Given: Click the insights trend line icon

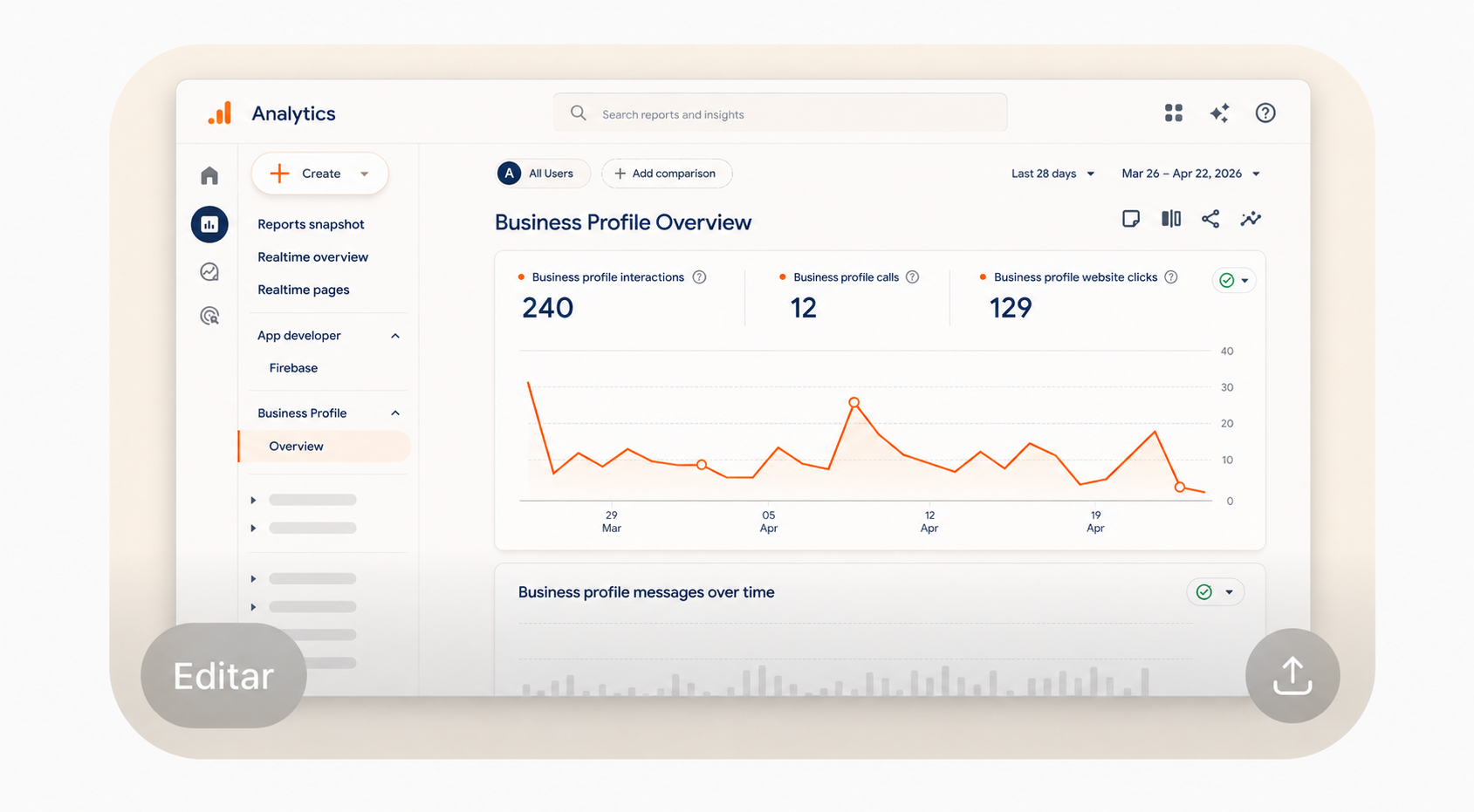Looking at the screenshot, I should [x=1251, y=219].
